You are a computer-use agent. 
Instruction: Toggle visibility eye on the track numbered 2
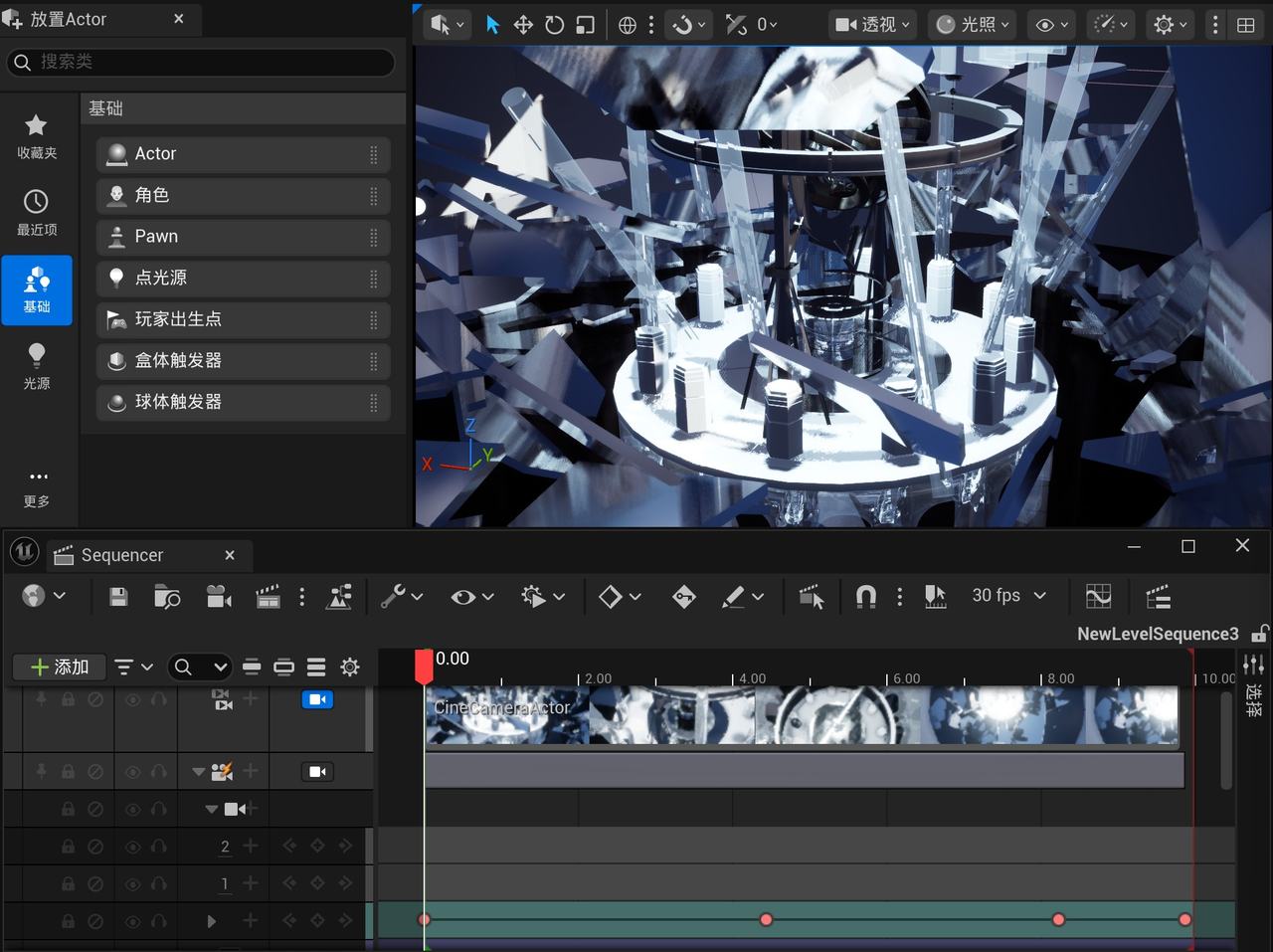(x=132, y=847)
